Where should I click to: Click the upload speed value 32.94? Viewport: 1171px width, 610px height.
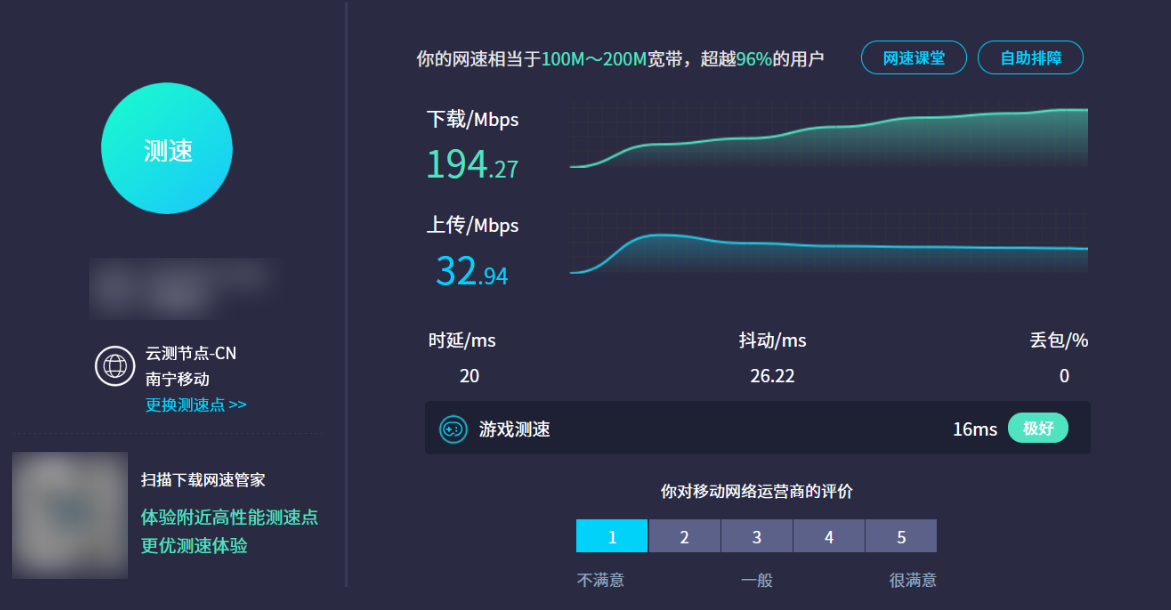tap(472, 270)
